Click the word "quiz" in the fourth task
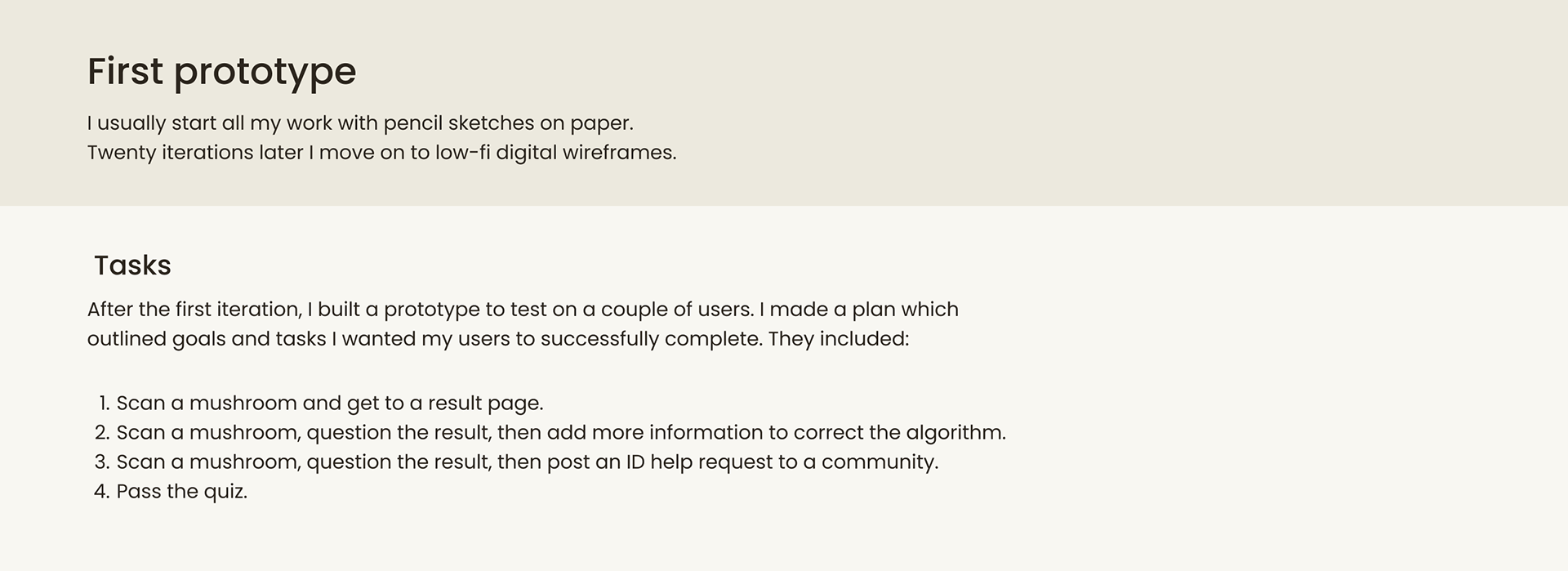This screenshot has width=1568, height=571. tap(225, 492)
